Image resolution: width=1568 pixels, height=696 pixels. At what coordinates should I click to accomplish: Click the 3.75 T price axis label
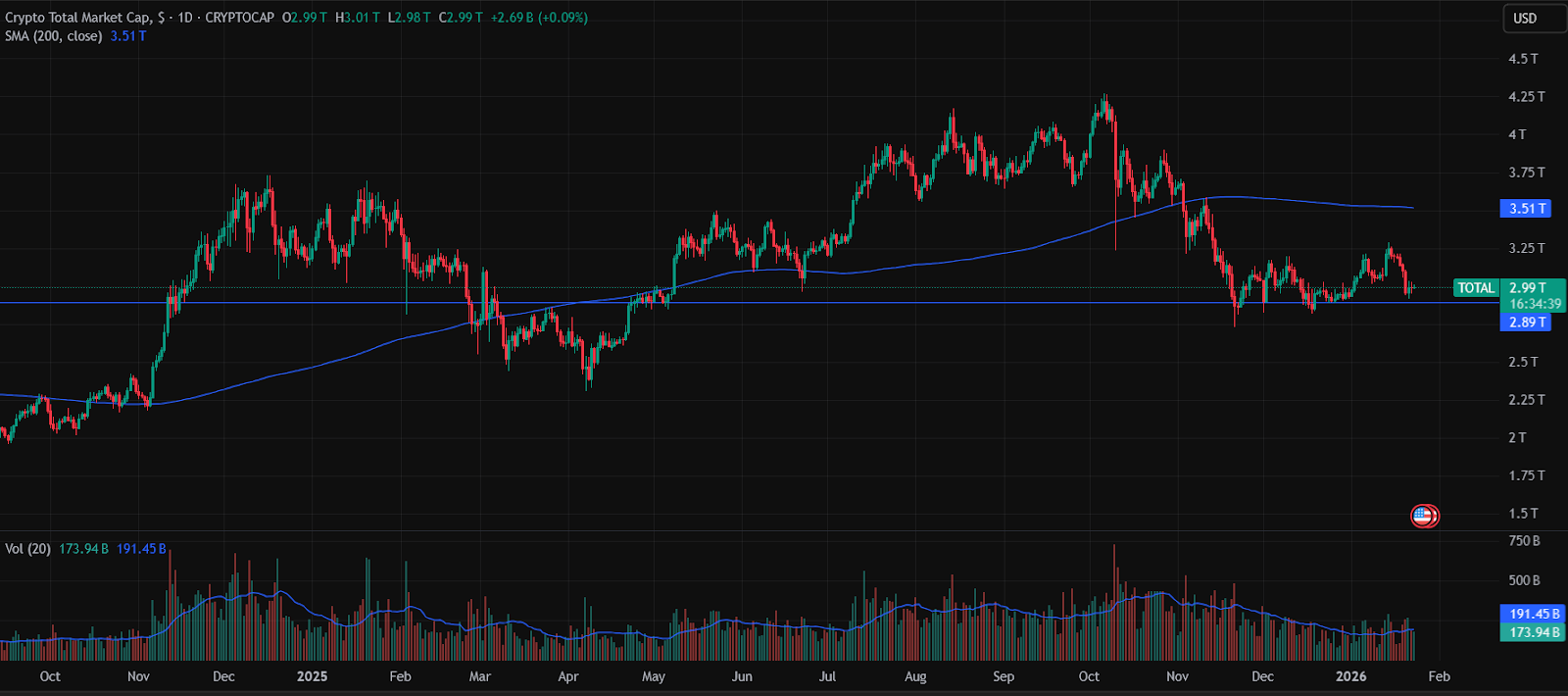click(x=1527, y=173)
